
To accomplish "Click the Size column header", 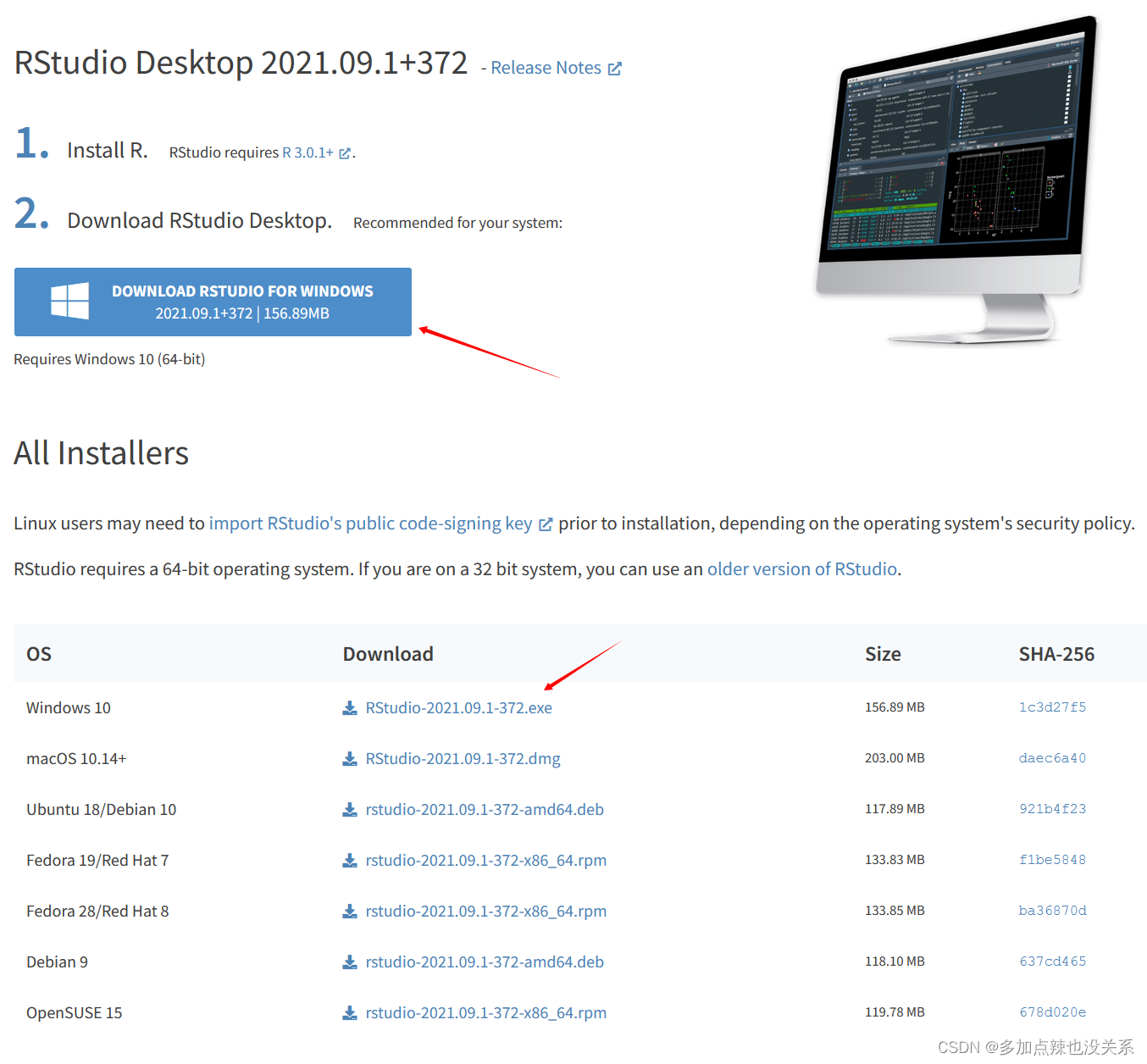I will [883, 654].
